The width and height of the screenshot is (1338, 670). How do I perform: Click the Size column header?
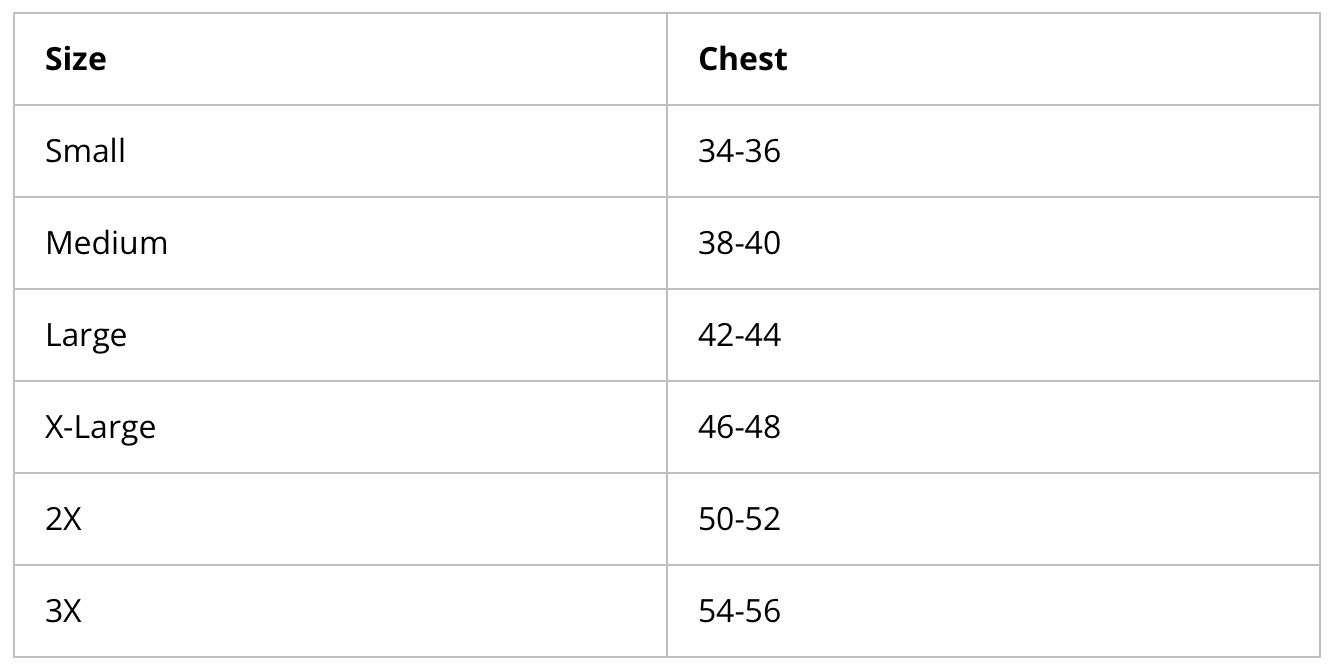click(340, 59)
